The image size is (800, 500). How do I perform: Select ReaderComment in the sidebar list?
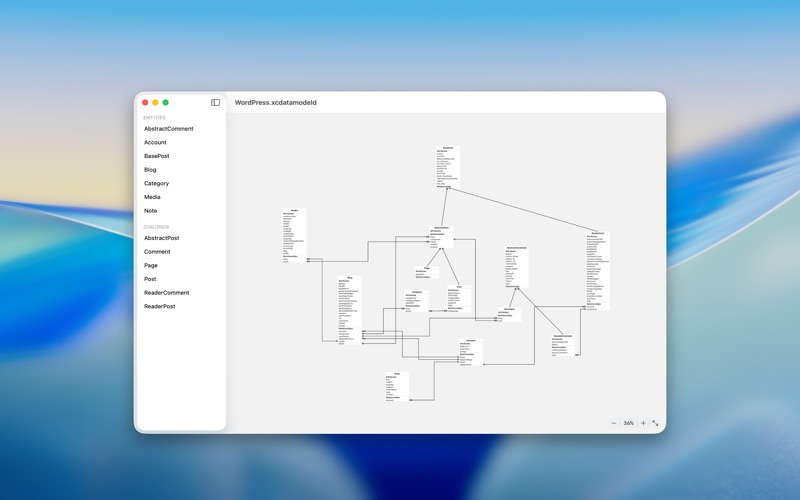[166, 293]
